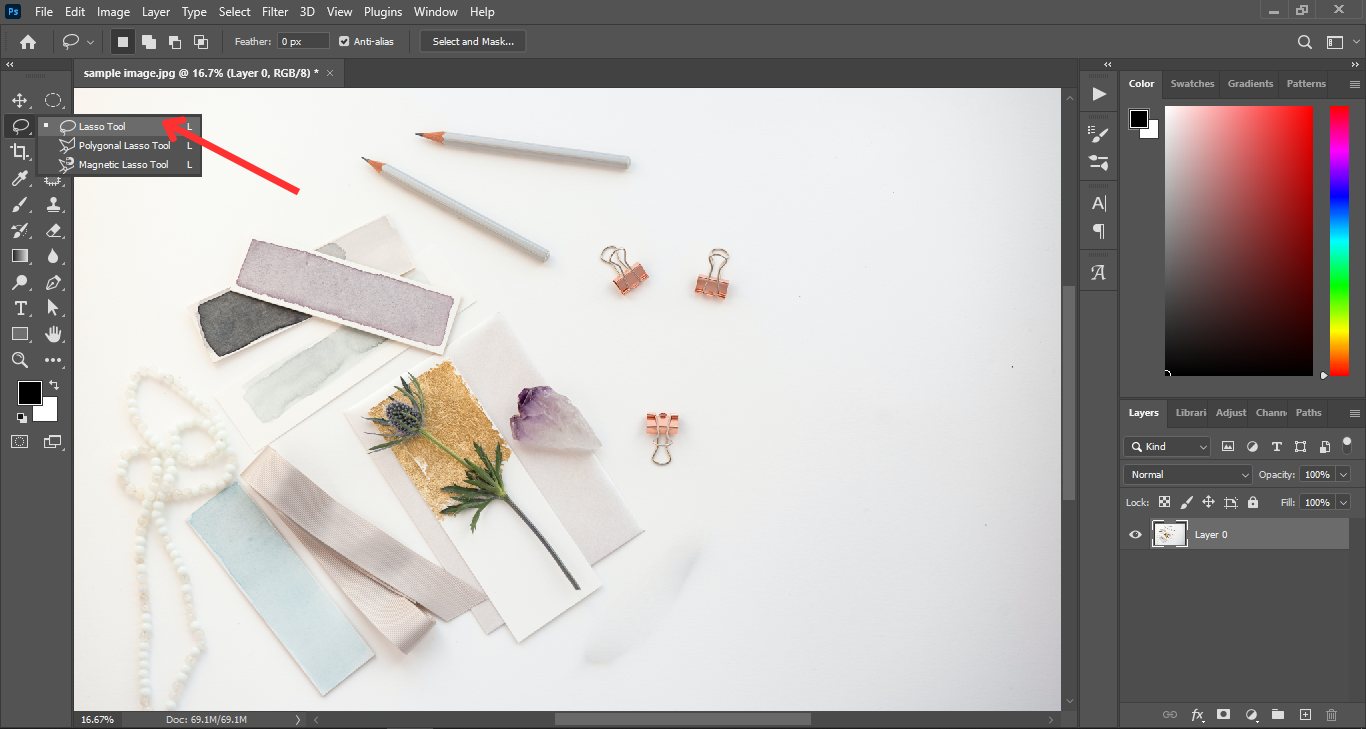Image resolution: width=1366 pixels, height=729 pixels.
Task: Choose Magnetic Lasso Tool from flyout
Action: (x=123, y=165)
